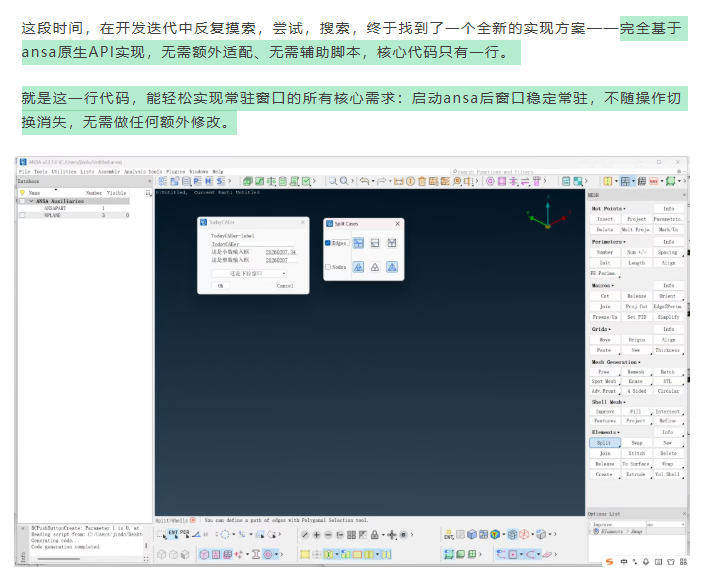Click the M materials list icon in toolbar

209,181
